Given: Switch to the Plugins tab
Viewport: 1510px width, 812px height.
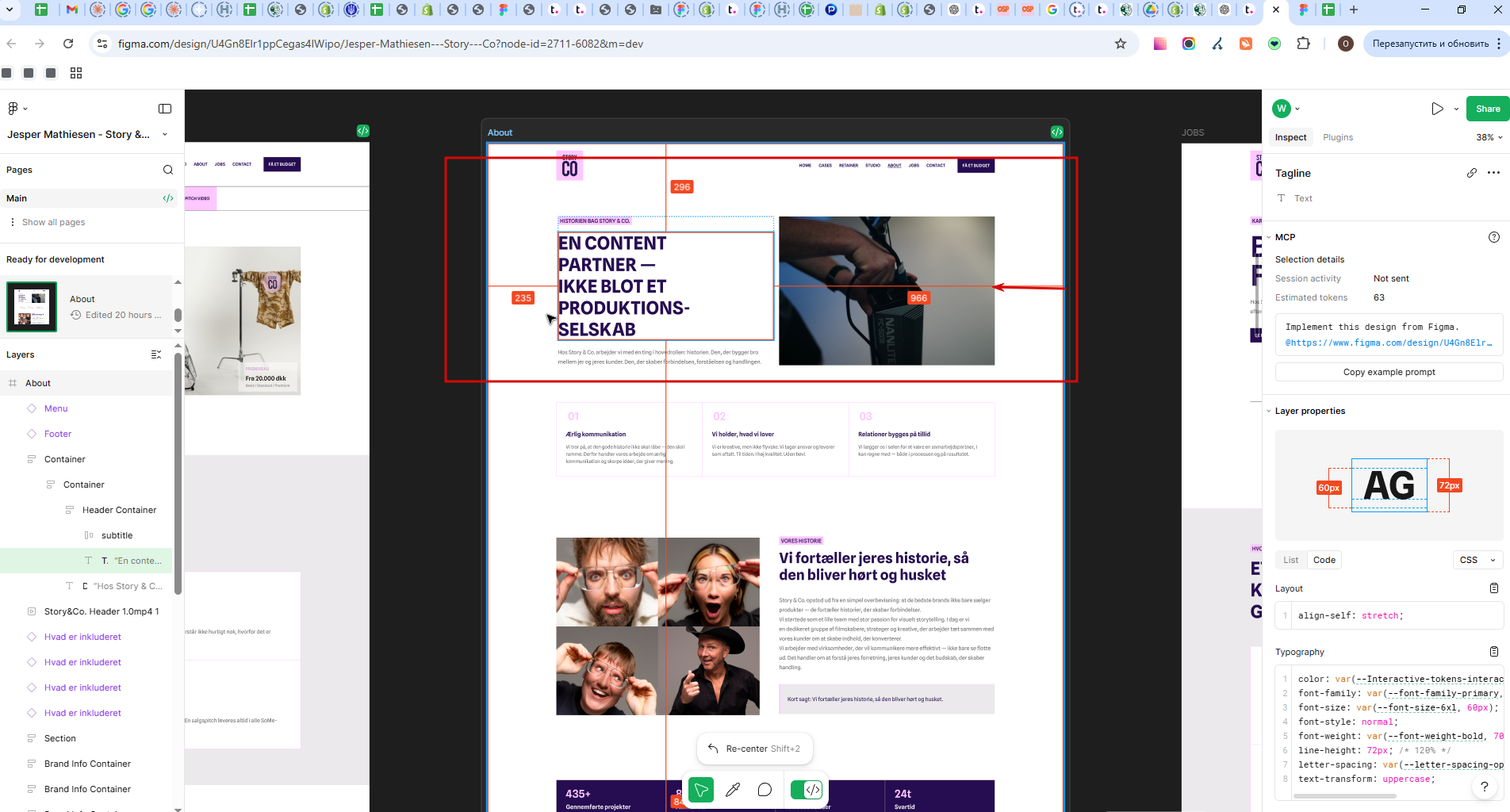Looking at the screenshot, I should [1338, 137].
